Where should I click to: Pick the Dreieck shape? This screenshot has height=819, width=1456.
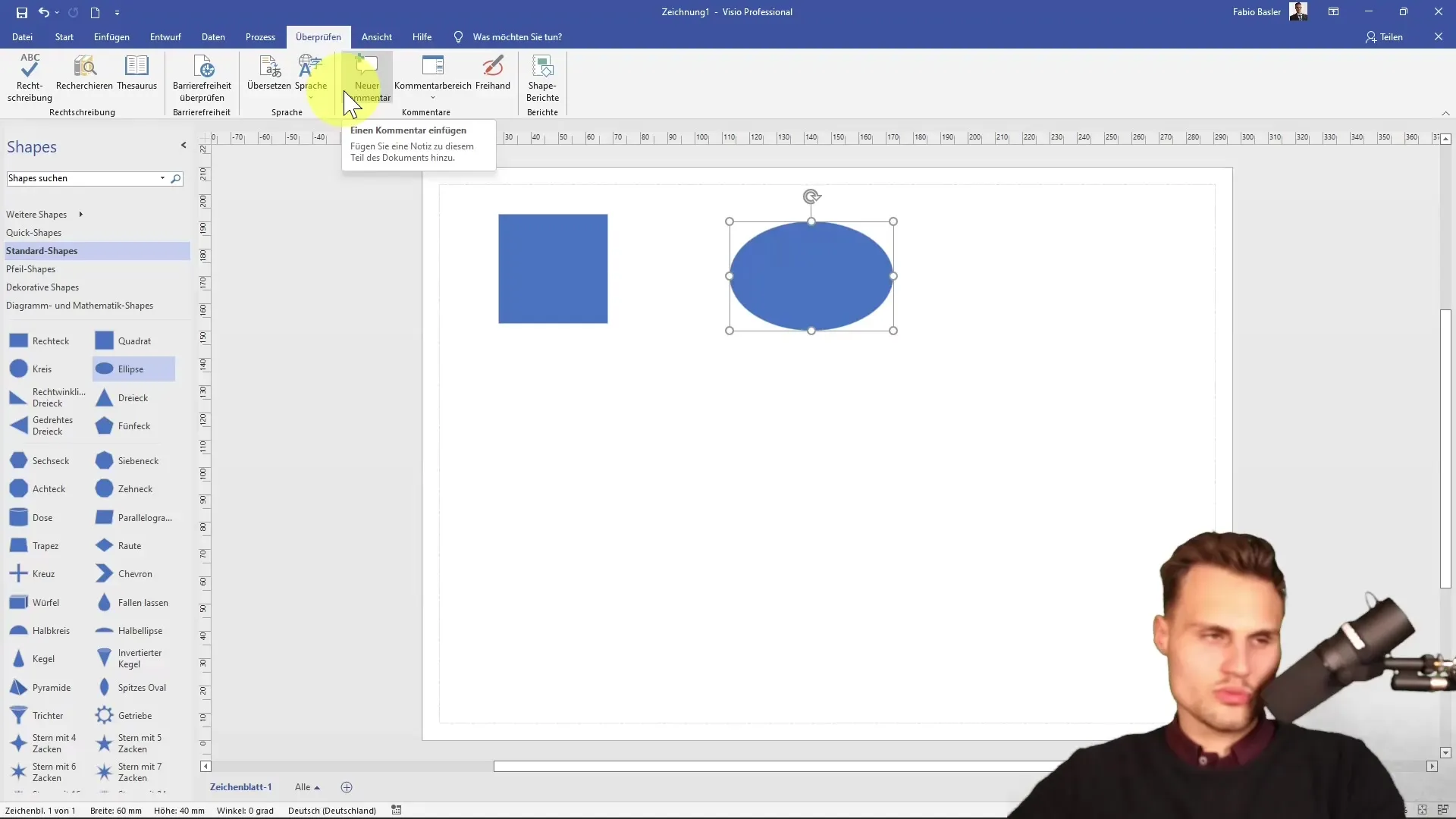121,397
